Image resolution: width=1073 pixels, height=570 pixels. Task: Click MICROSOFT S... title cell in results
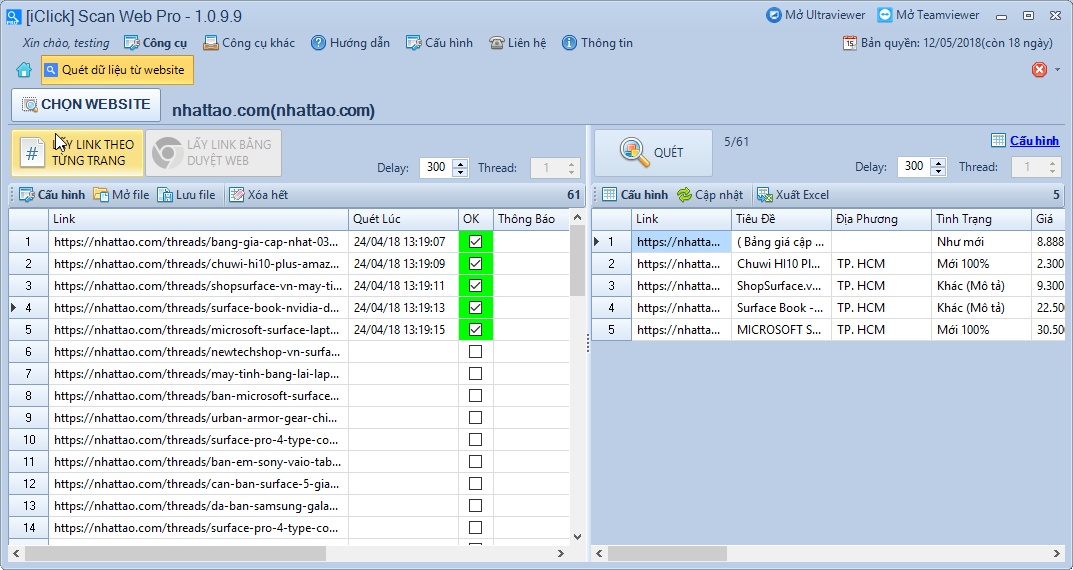pyautogui.click(x=781, y=329)
